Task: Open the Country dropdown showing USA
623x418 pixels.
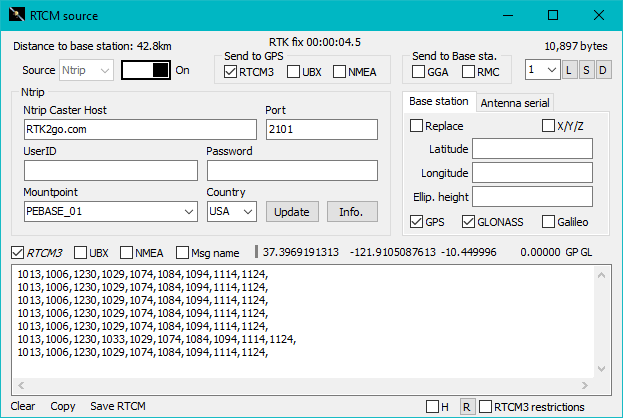Action: click(232, 211)
